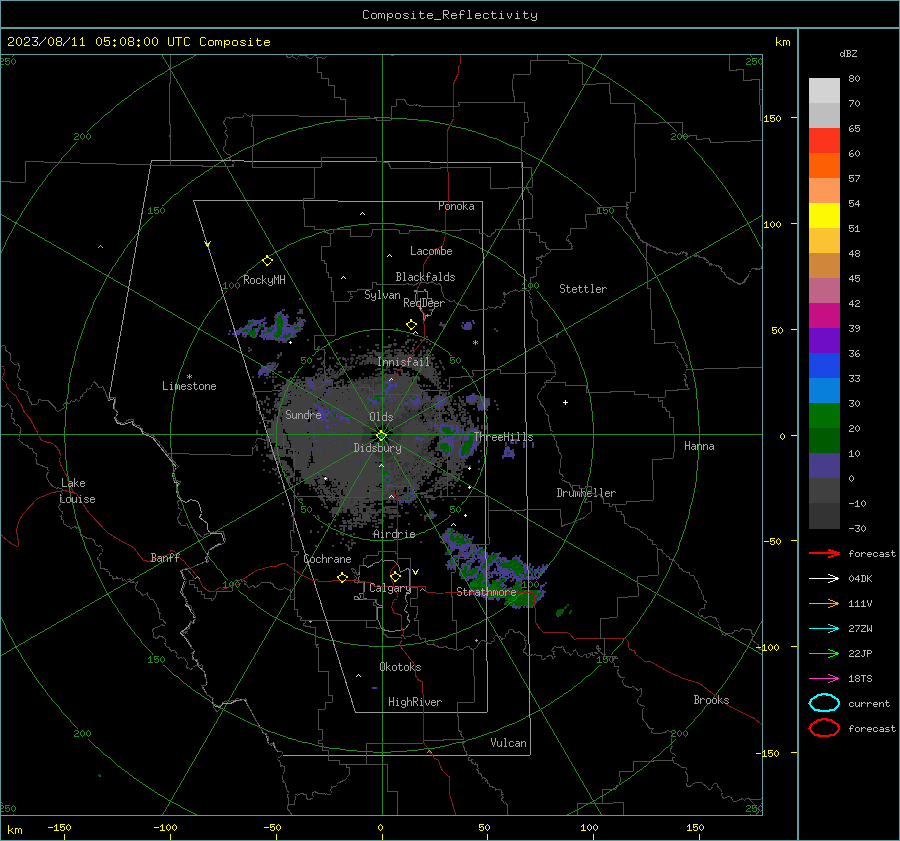
Task: Click the orange 111V arrow in legend
Action: (x=824, y=603)
